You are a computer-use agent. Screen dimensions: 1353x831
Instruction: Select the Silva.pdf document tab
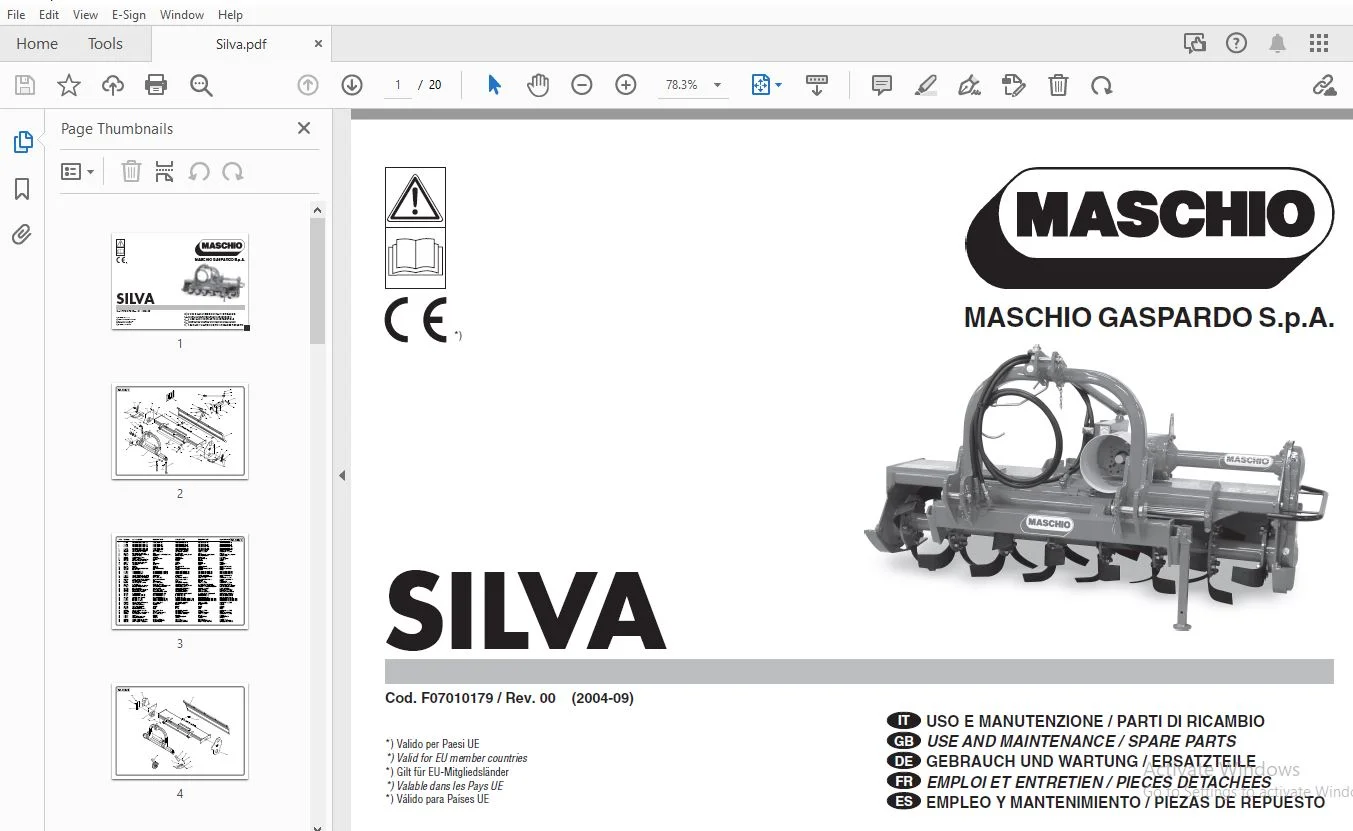point(241,44)
